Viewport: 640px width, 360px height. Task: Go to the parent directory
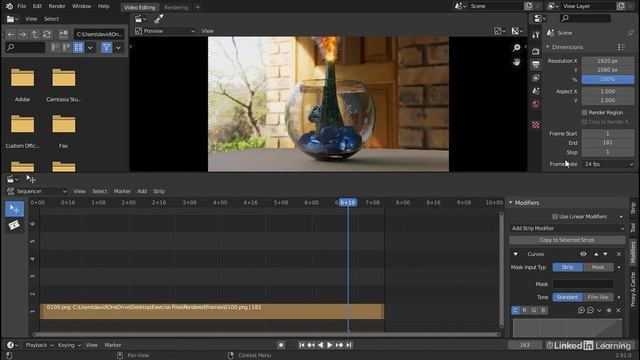(x=35, y=34)
